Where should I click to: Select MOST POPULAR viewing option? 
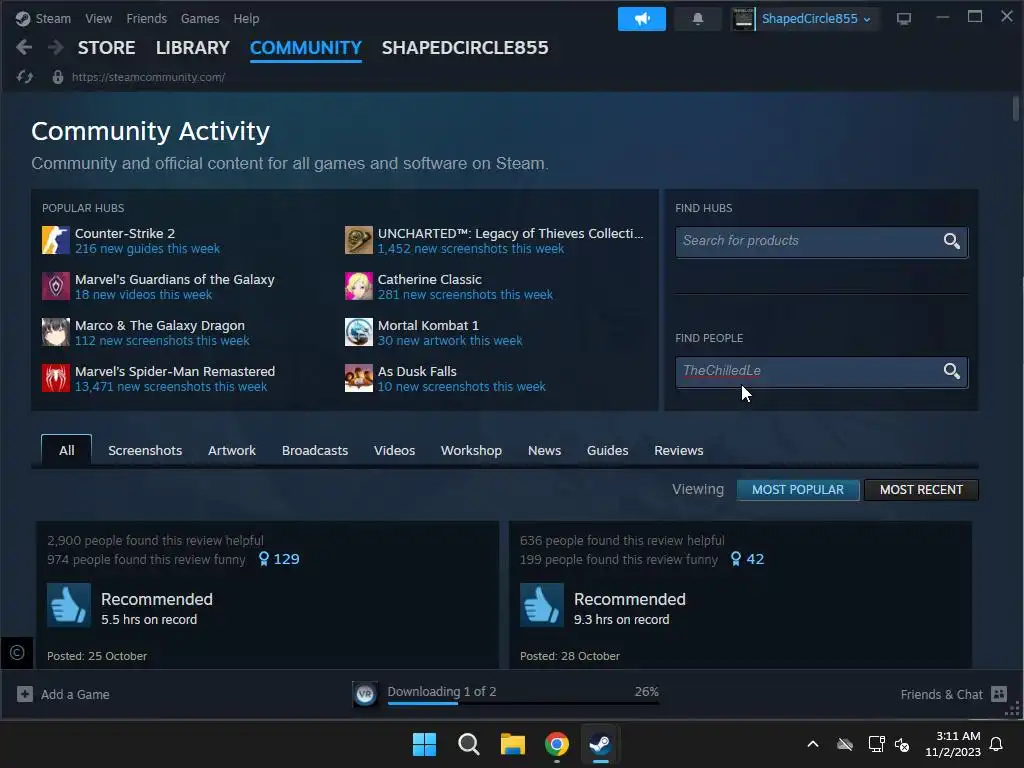[x=797, y=490]
